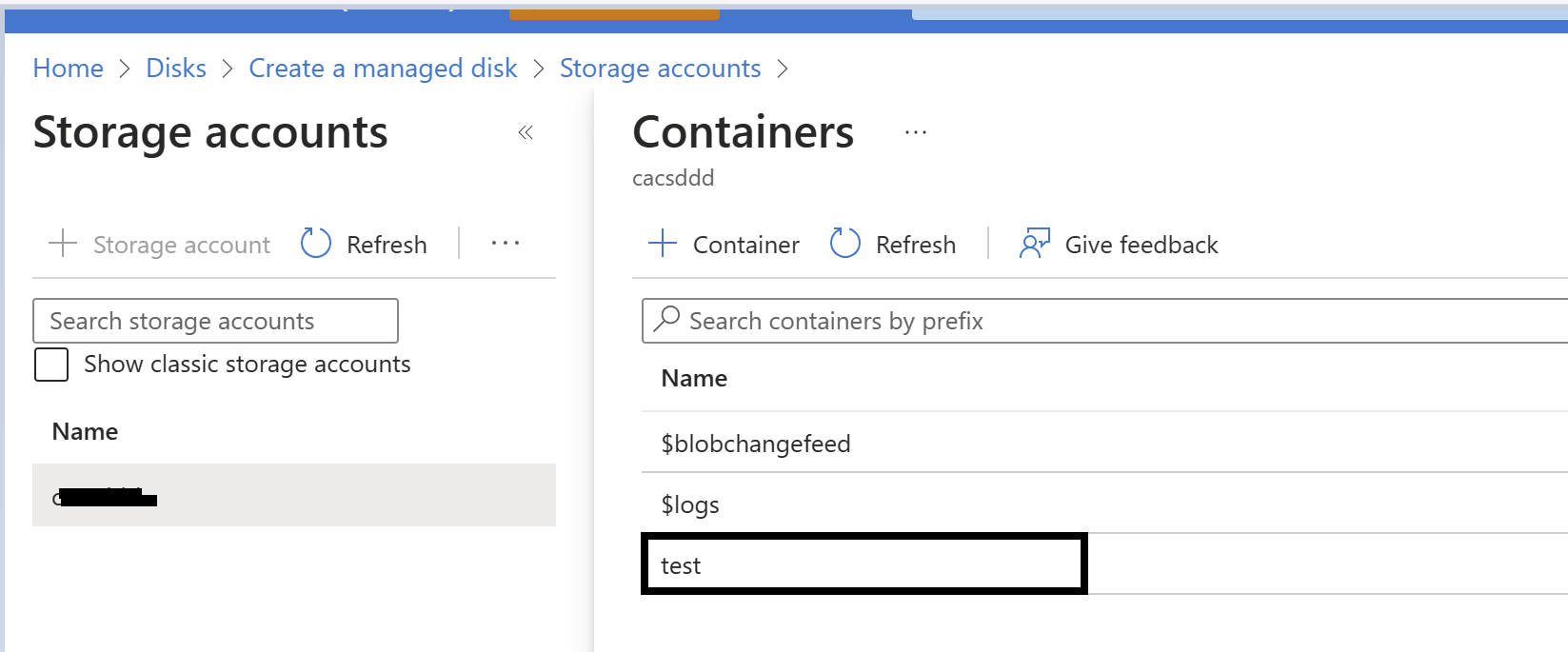This screenshot has height=652, width=1568.
Task: Select the $logs container row
Action: pyautogui.click(x=1104, y=504)
